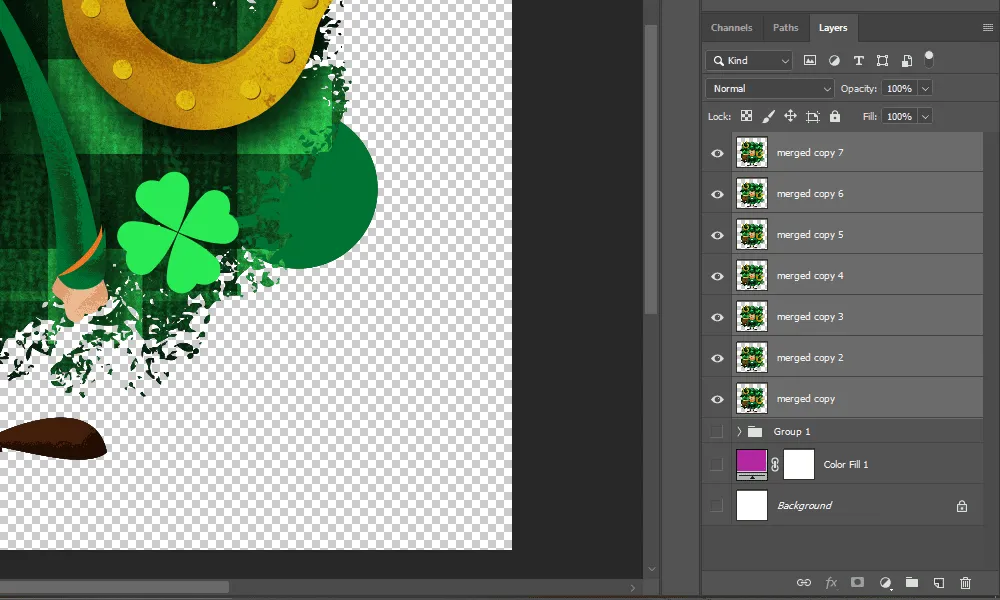Click the Color Fill 1 mask link icon
1000x600 pixels.
(775, 464)
